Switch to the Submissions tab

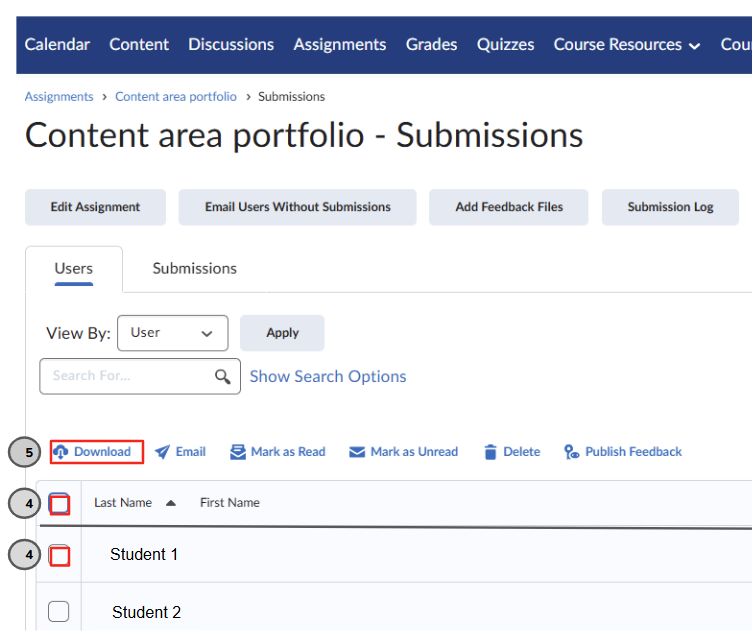click(x=195, y=269)
